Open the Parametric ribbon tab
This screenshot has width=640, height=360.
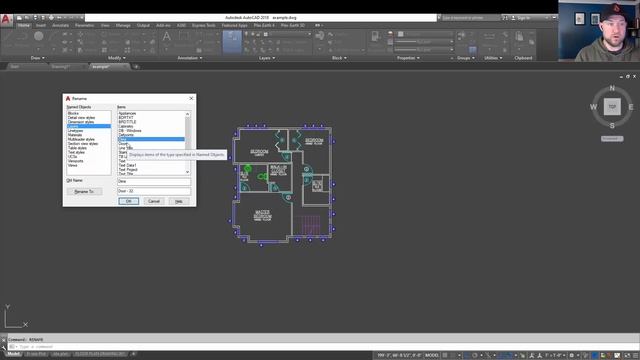tap(84, 25)
